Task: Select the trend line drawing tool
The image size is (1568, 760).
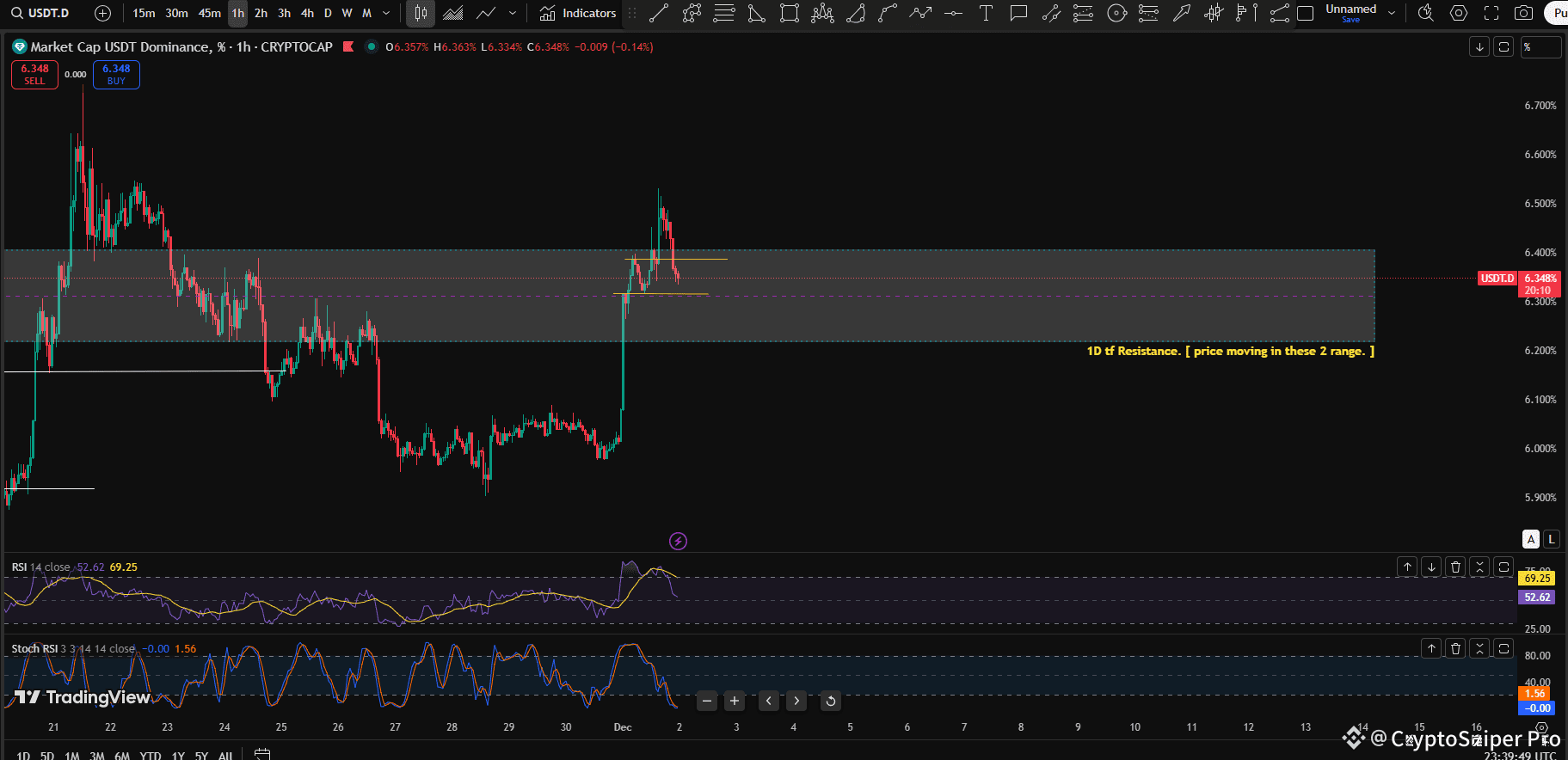Action: (x=659, y=13)
